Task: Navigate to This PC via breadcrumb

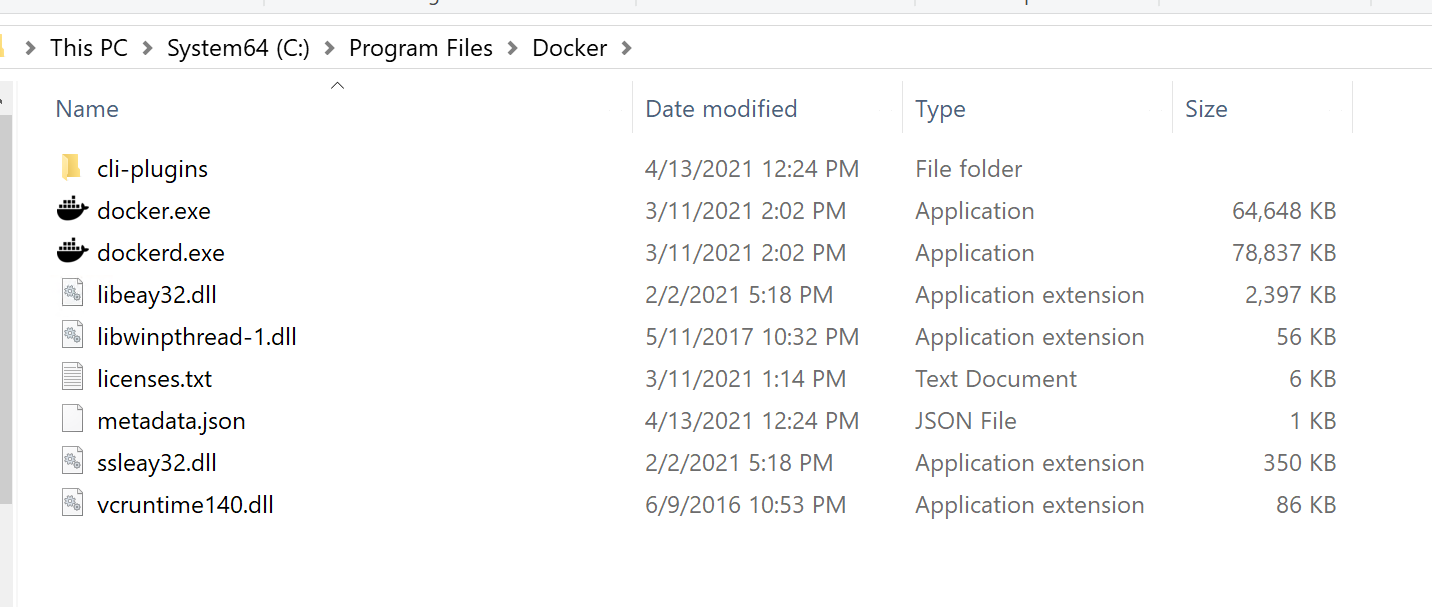Action: [88, 47]
